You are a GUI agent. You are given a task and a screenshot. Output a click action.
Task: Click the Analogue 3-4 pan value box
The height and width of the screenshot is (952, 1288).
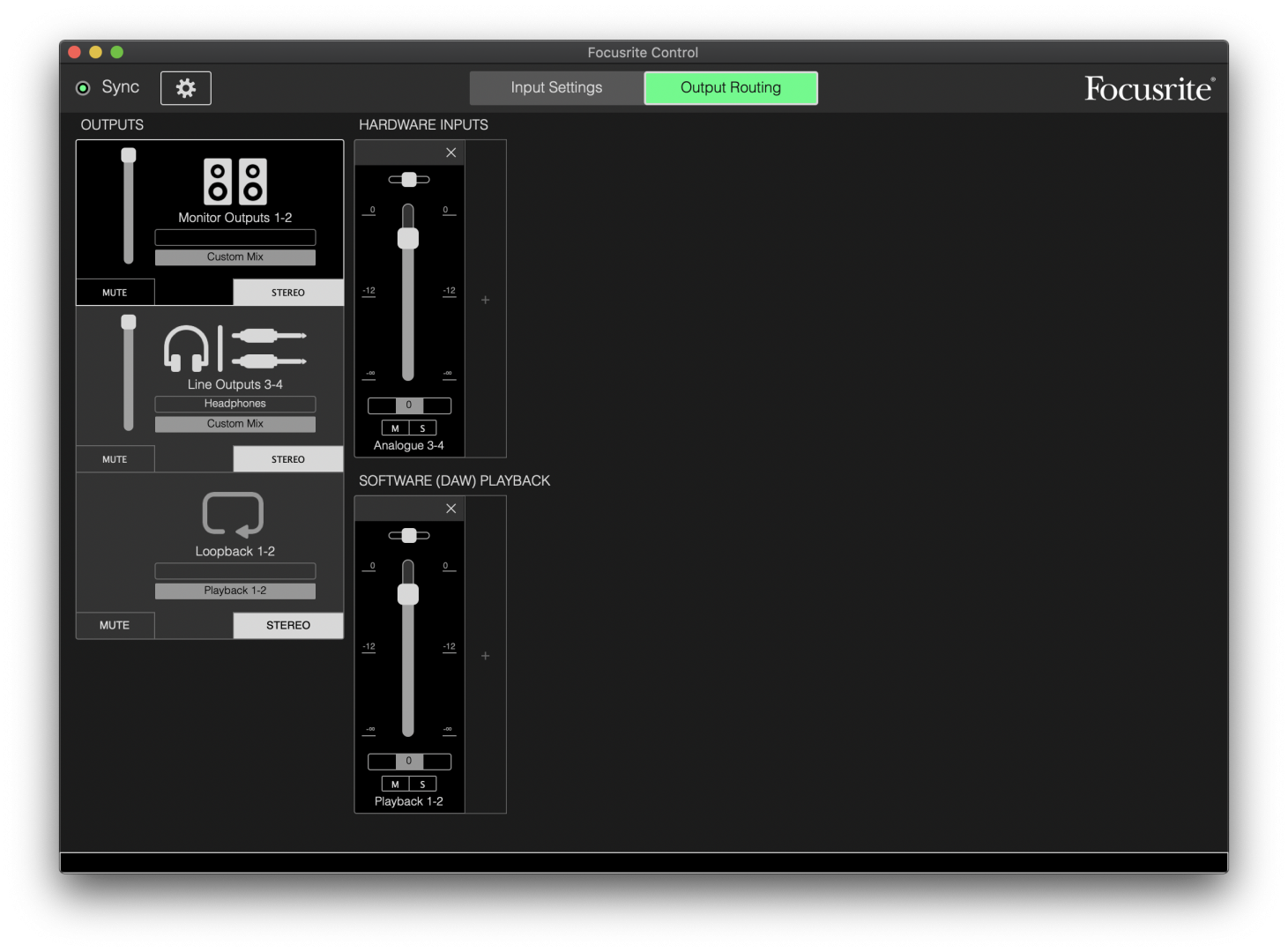pyautogui.click(x=409, y=405)
